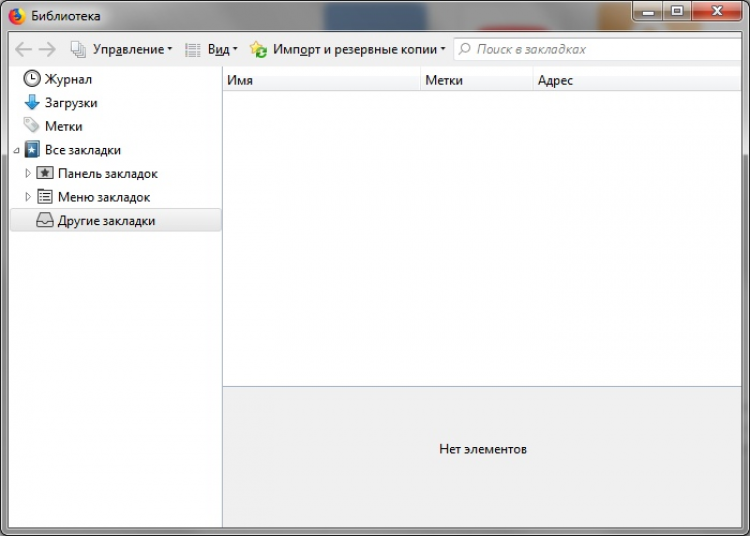Click the Меню закладок list icon
This screenshot has width=750, height=536.
(x=45, y=197)
